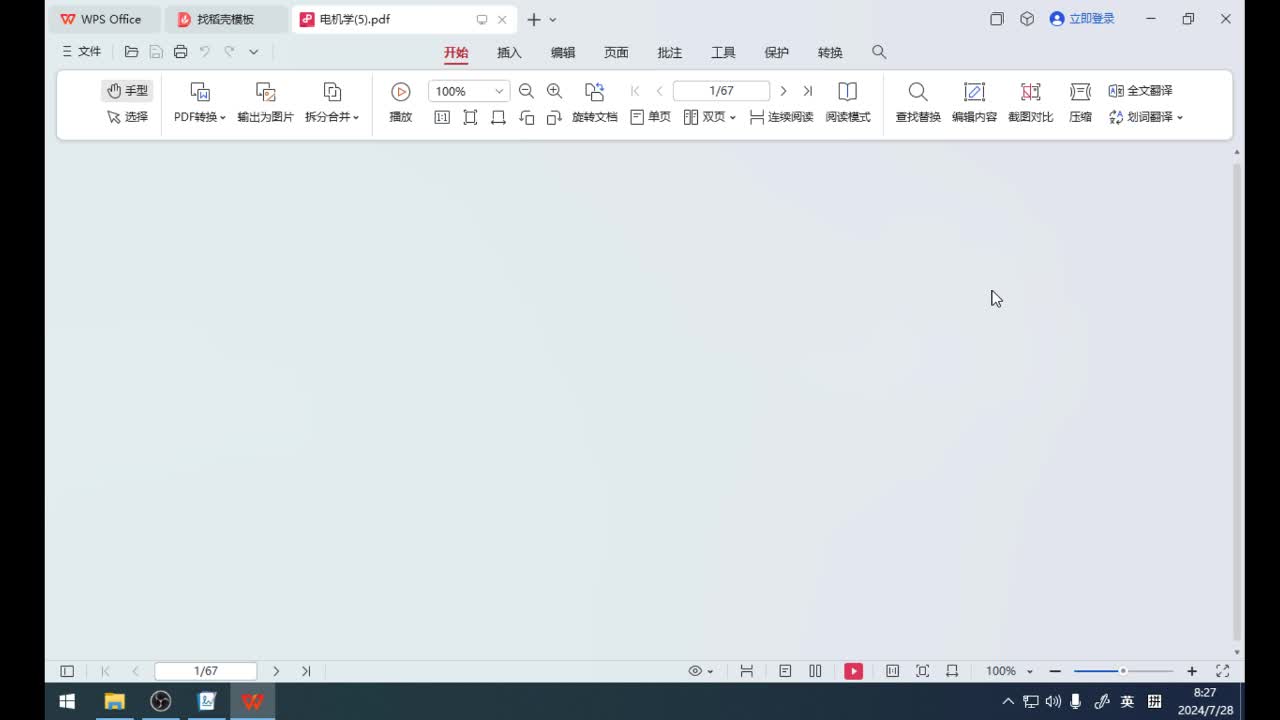Open new tab with plus button

(533, 19)
